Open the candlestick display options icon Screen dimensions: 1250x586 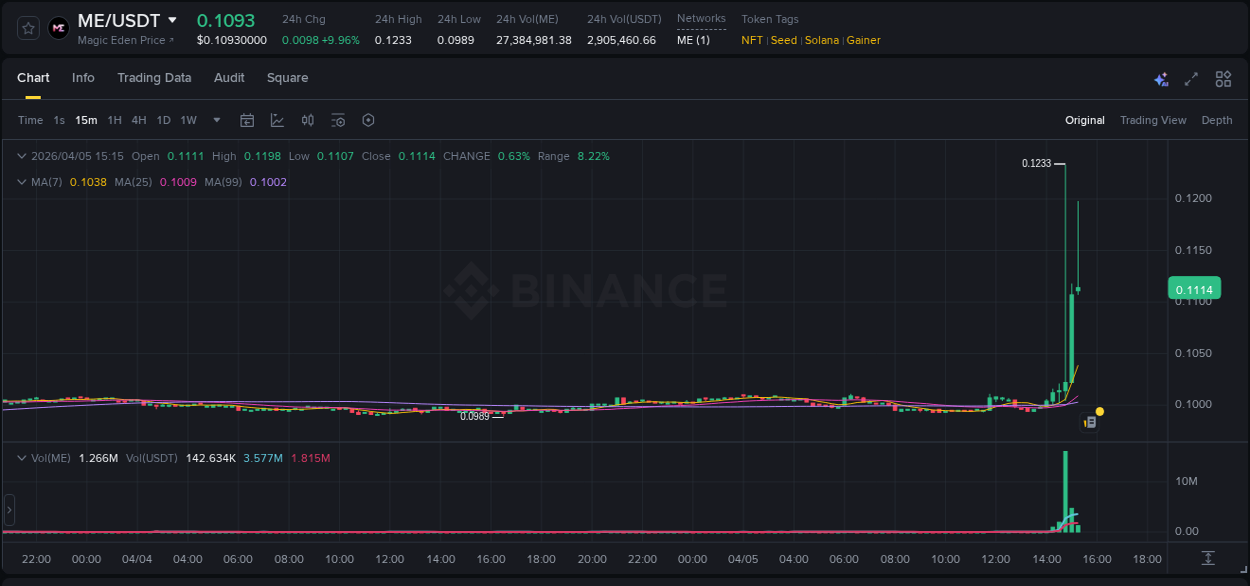307,120
